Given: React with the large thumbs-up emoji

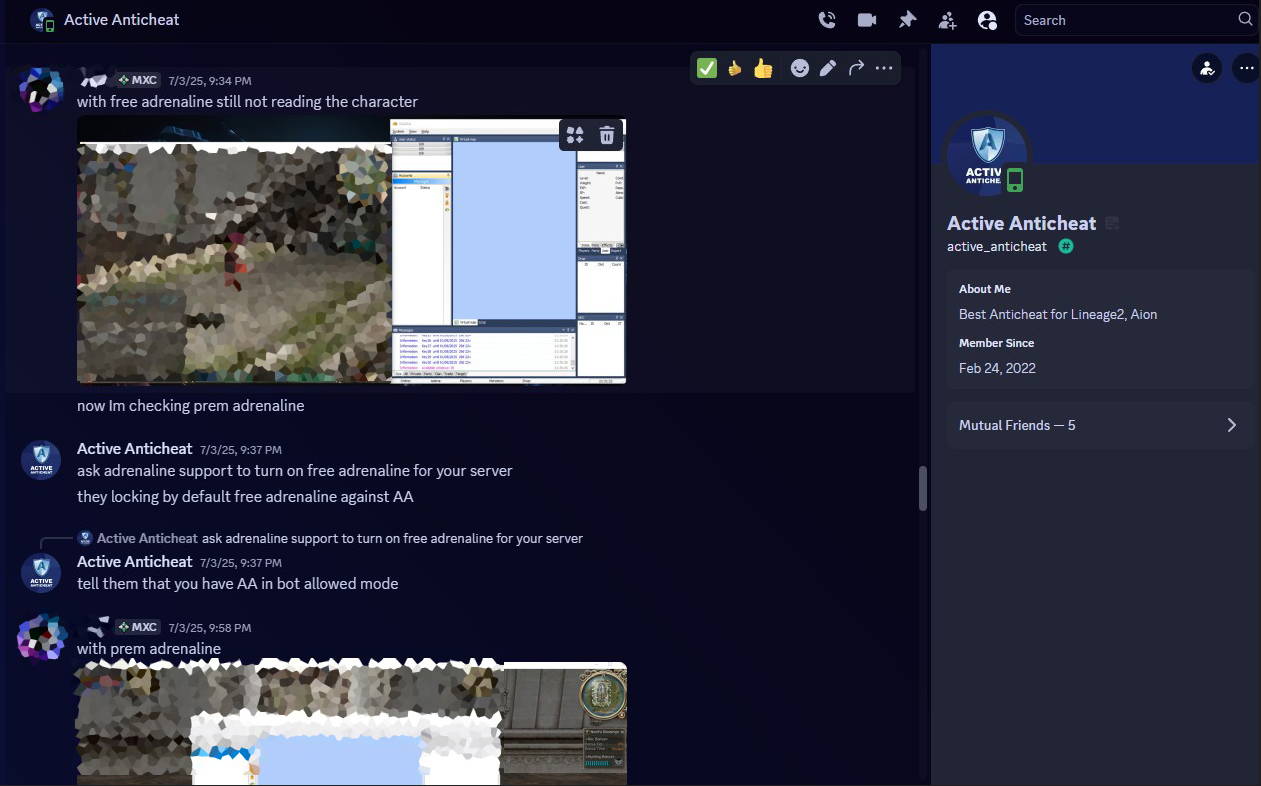Looking at the screenshot, I should 764,68.
